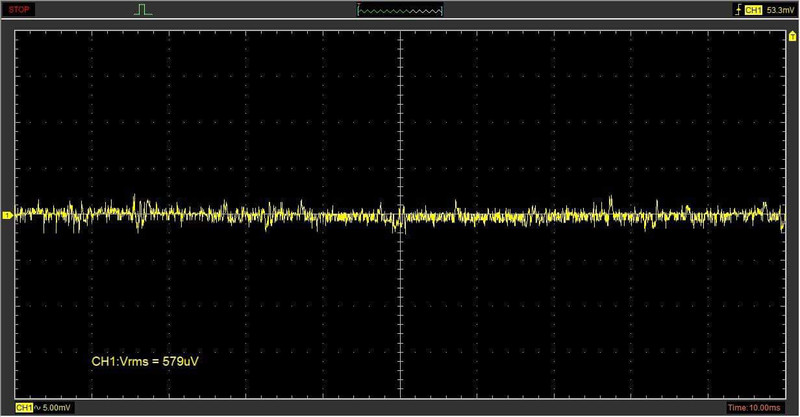800x417 pixels.
Task: Click the trigger rising-edge slope icon
Action: tap(738, 10)
